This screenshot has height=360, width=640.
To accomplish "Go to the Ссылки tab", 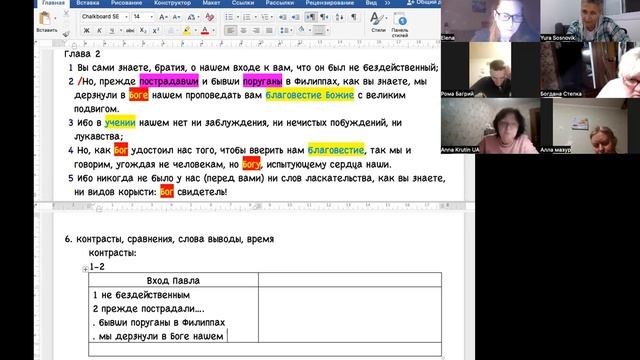I will tap(243, 3).
